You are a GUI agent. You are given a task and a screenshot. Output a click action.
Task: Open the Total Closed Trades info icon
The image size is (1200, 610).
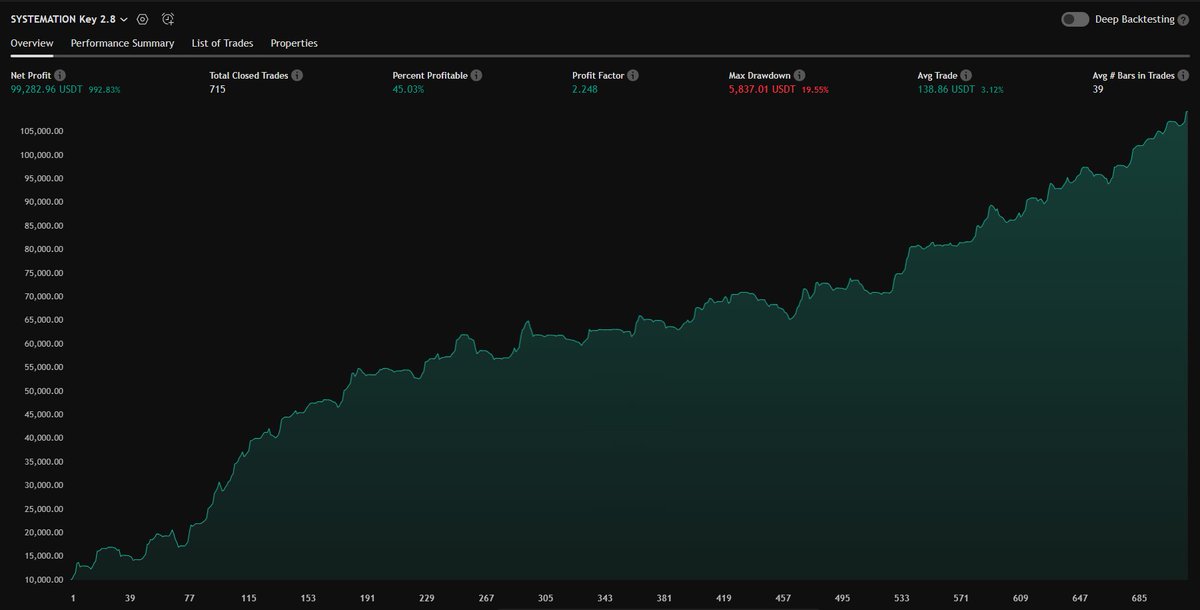pos(297,75)
